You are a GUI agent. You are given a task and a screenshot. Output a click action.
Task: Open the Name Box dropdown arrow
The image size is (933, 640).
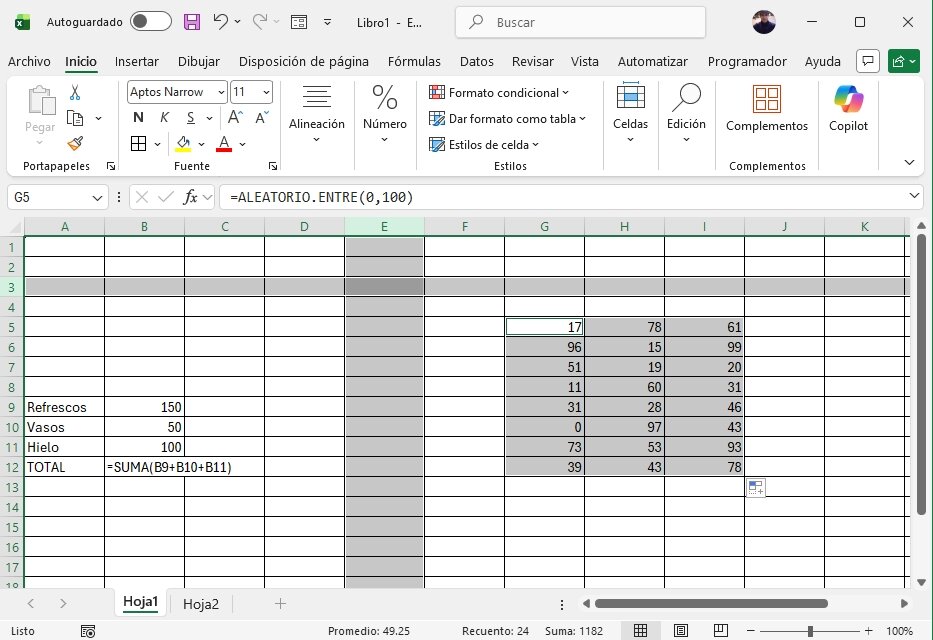97,198
